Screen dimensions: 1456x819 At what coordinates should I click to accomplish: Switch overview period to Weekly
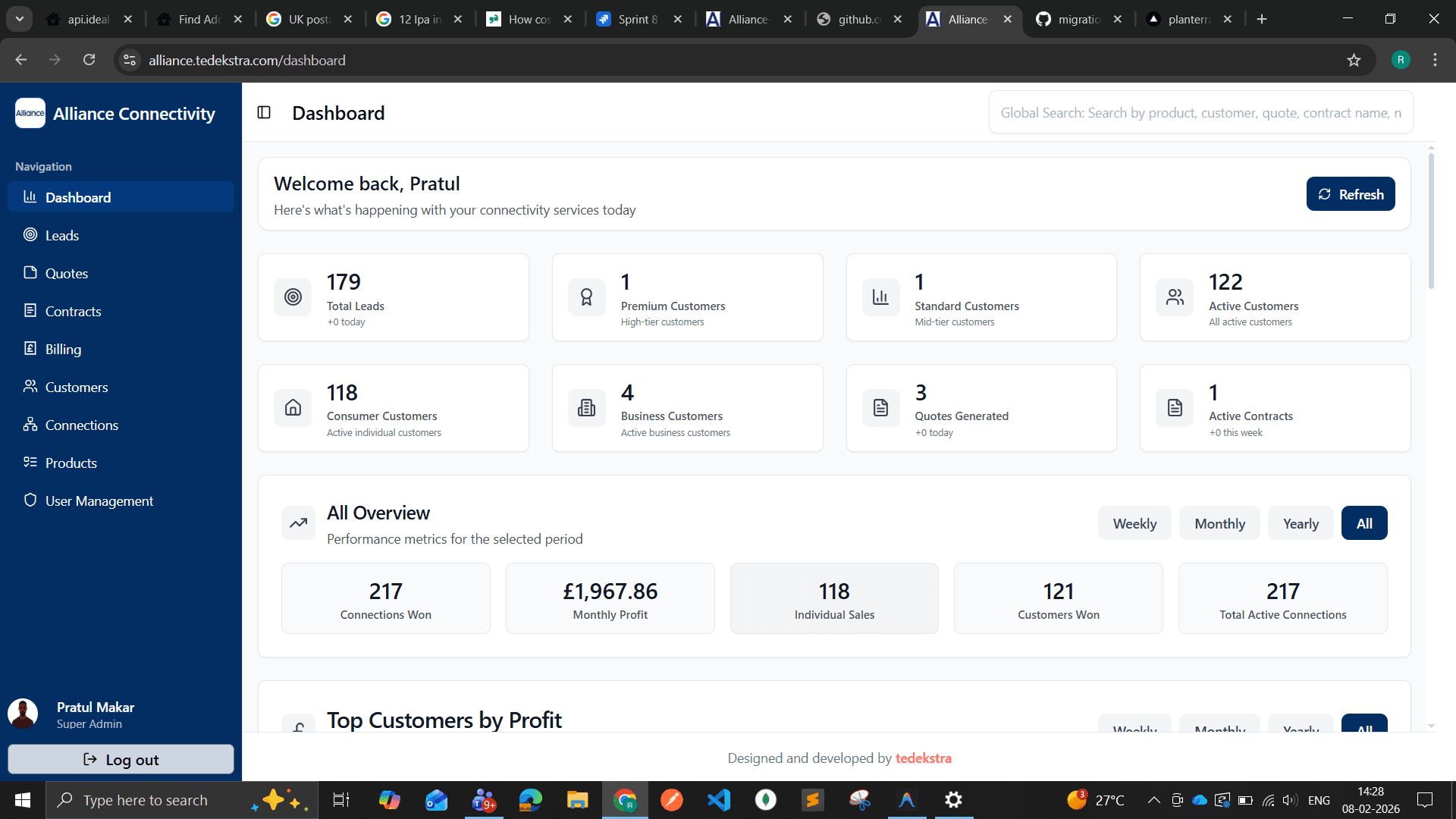(x=1134, y=523)
